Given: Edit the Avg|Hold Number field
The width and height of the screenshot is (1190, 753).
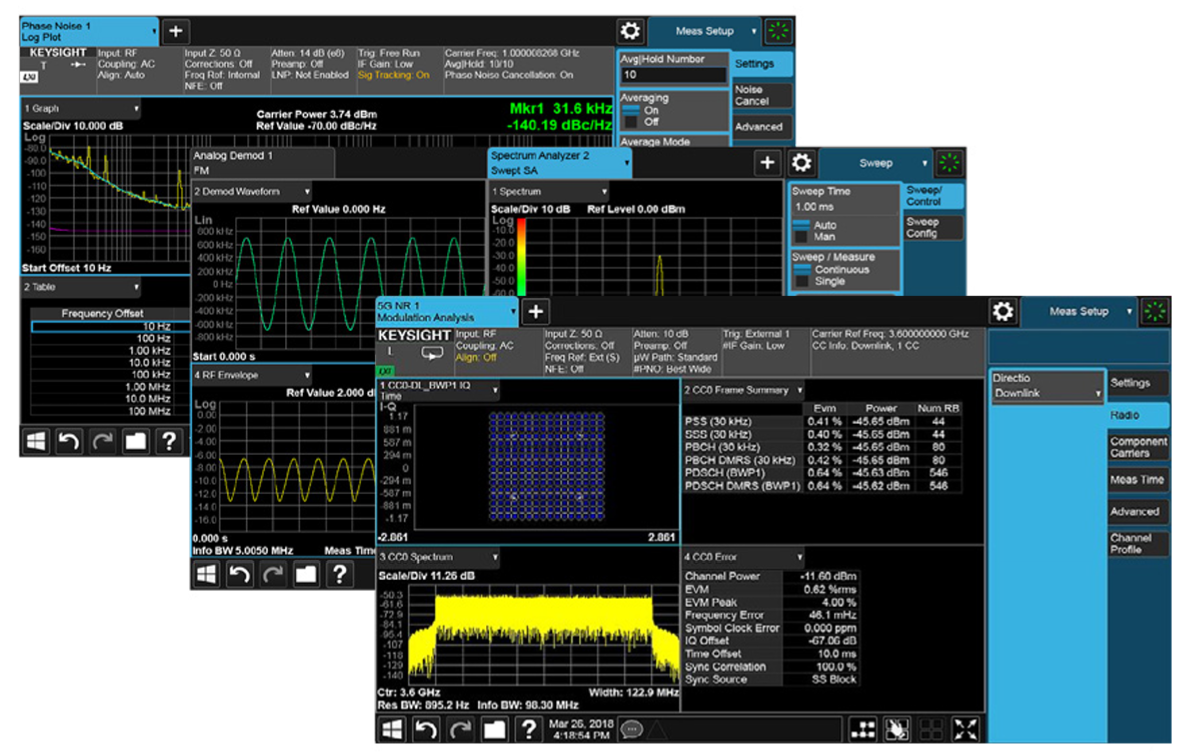Looking at the screenshot, I should pyautogui.click(x=673, y=74).
